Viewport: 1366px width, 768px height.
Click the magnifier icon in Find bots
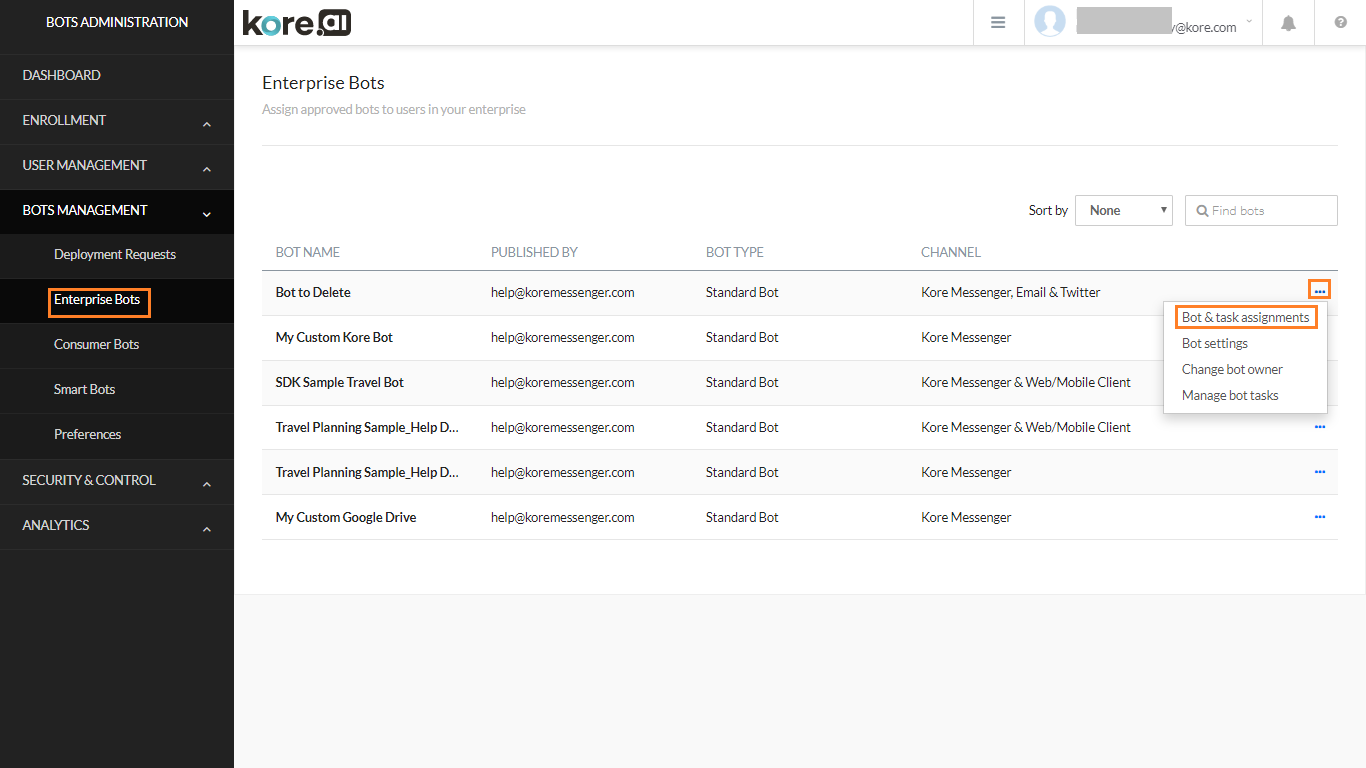pos(1202,210)
